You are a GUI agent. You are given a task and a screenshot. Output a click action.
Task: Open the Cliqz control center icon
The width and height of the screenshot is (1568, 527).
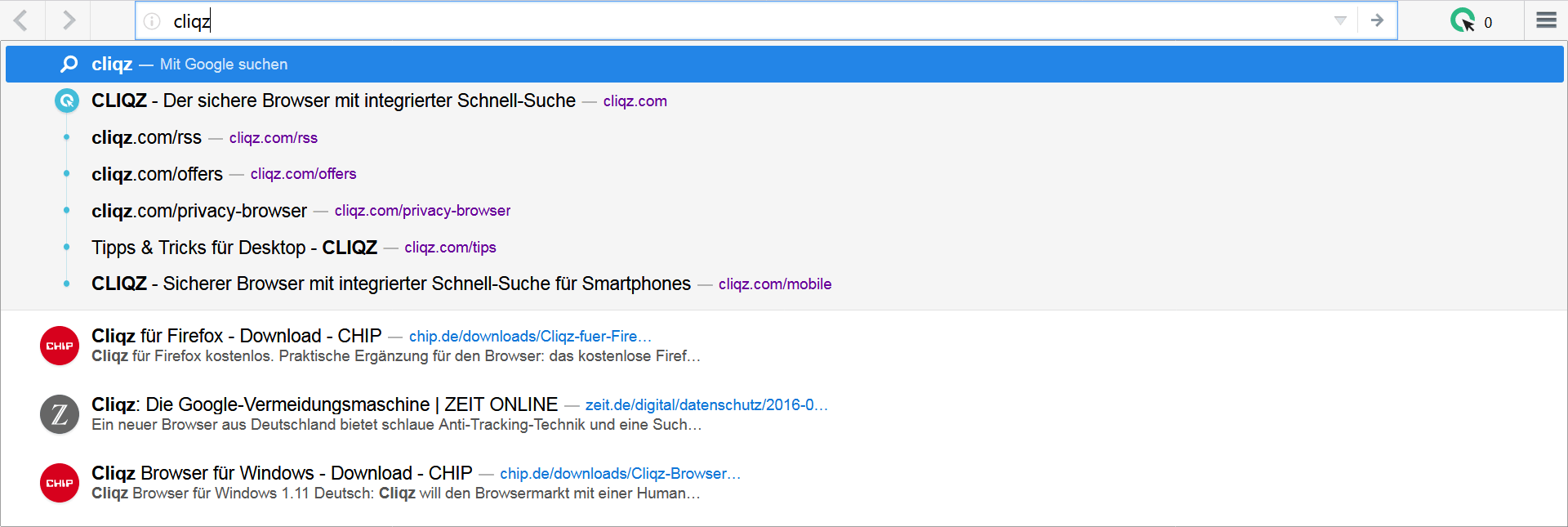click(1463, 20)
